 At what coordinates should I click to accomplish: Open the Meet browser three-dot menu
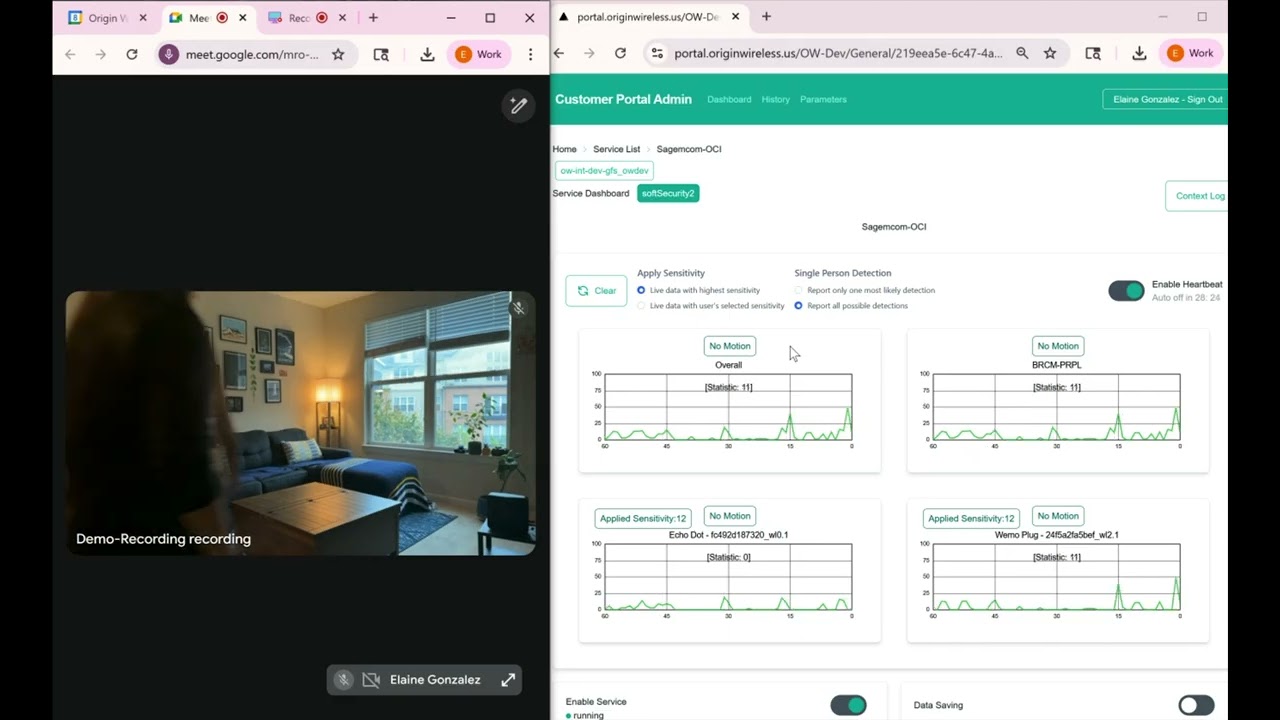[530, 54]
